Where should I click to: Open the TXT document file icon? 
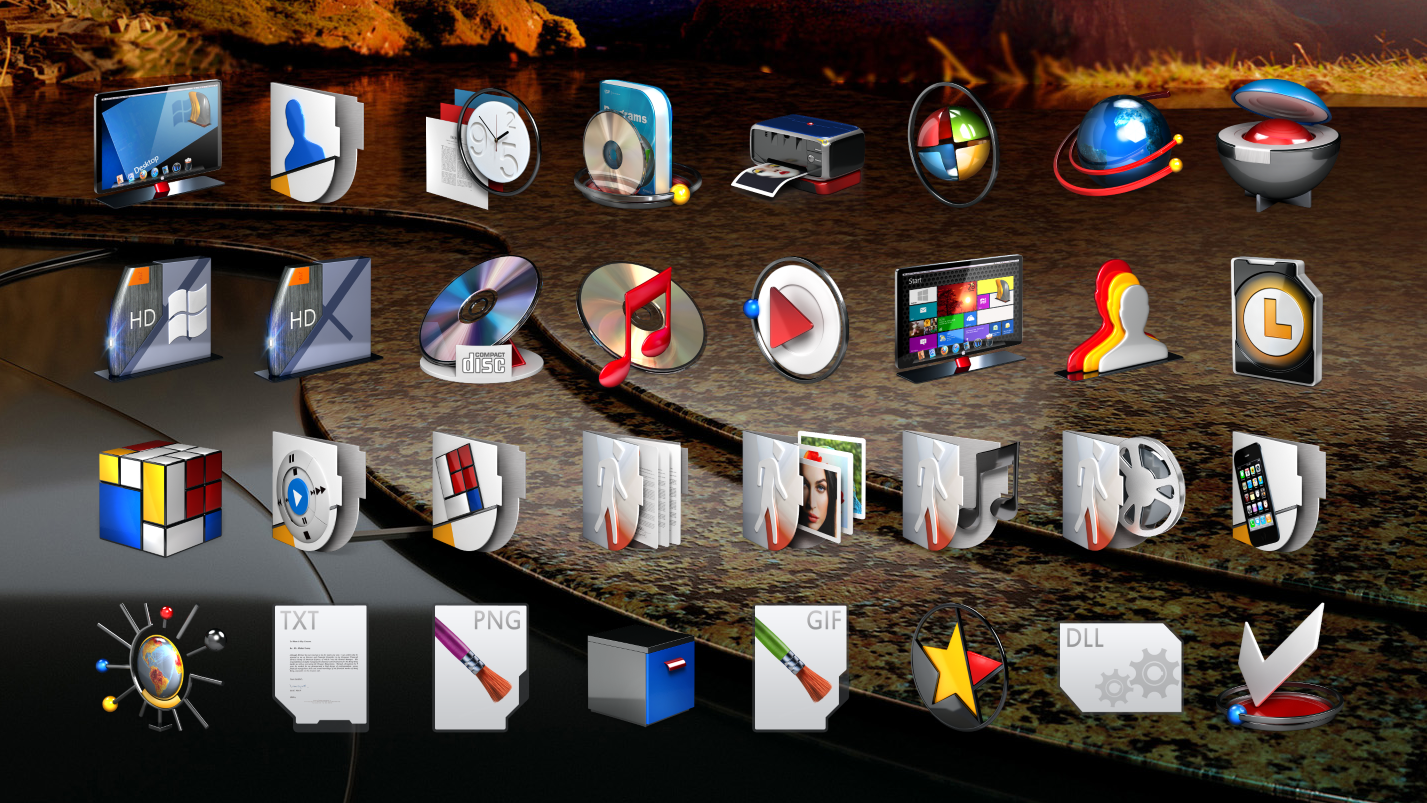(321, 665)
